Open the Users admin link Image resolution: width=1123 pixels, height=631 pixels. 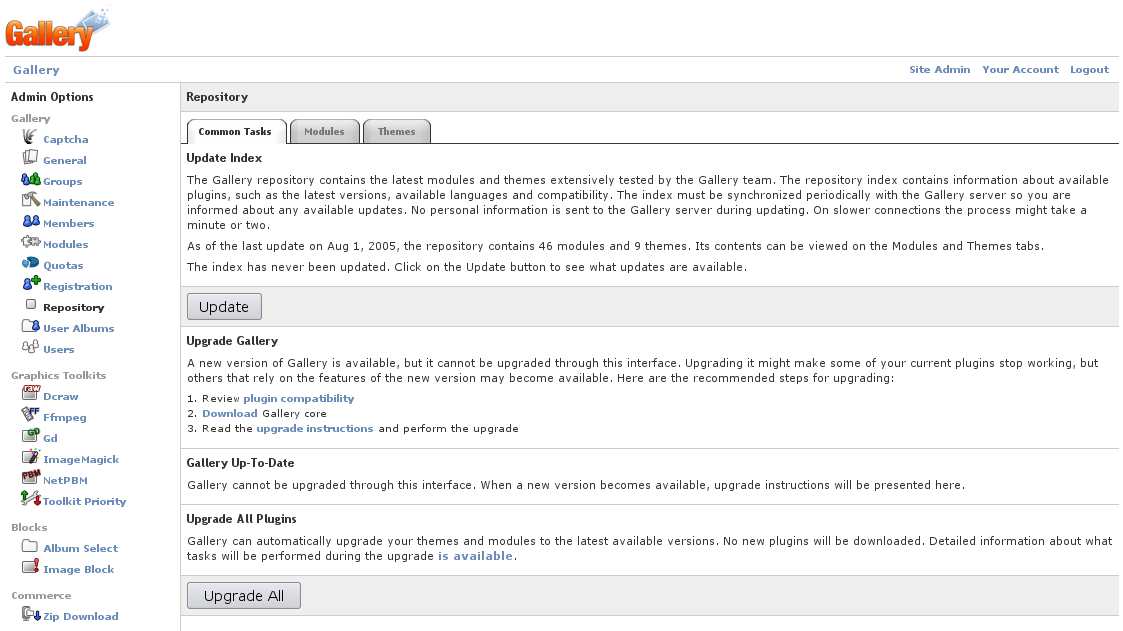click(59, 350)
